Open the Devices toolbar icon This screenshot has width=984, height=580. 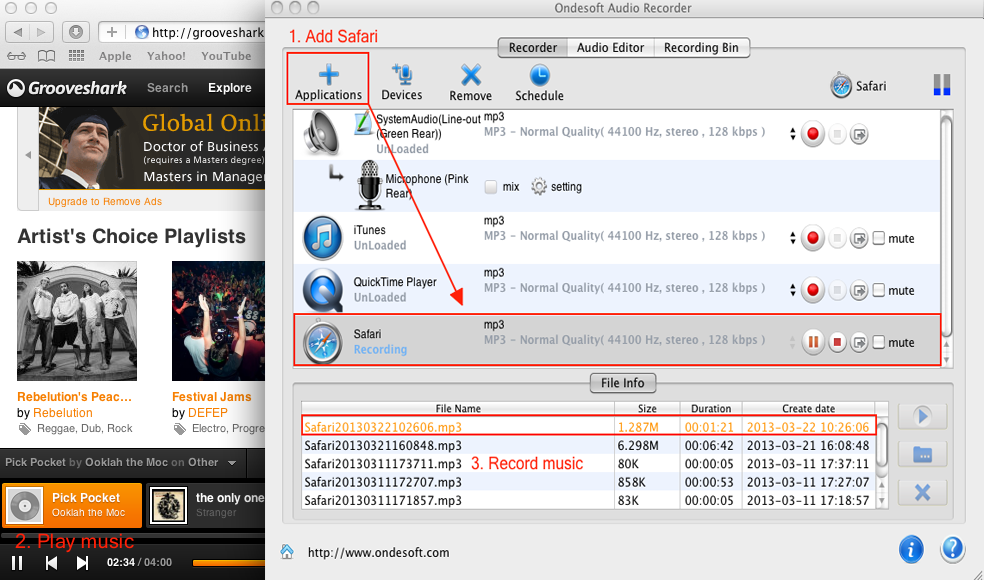pos(402,81)
